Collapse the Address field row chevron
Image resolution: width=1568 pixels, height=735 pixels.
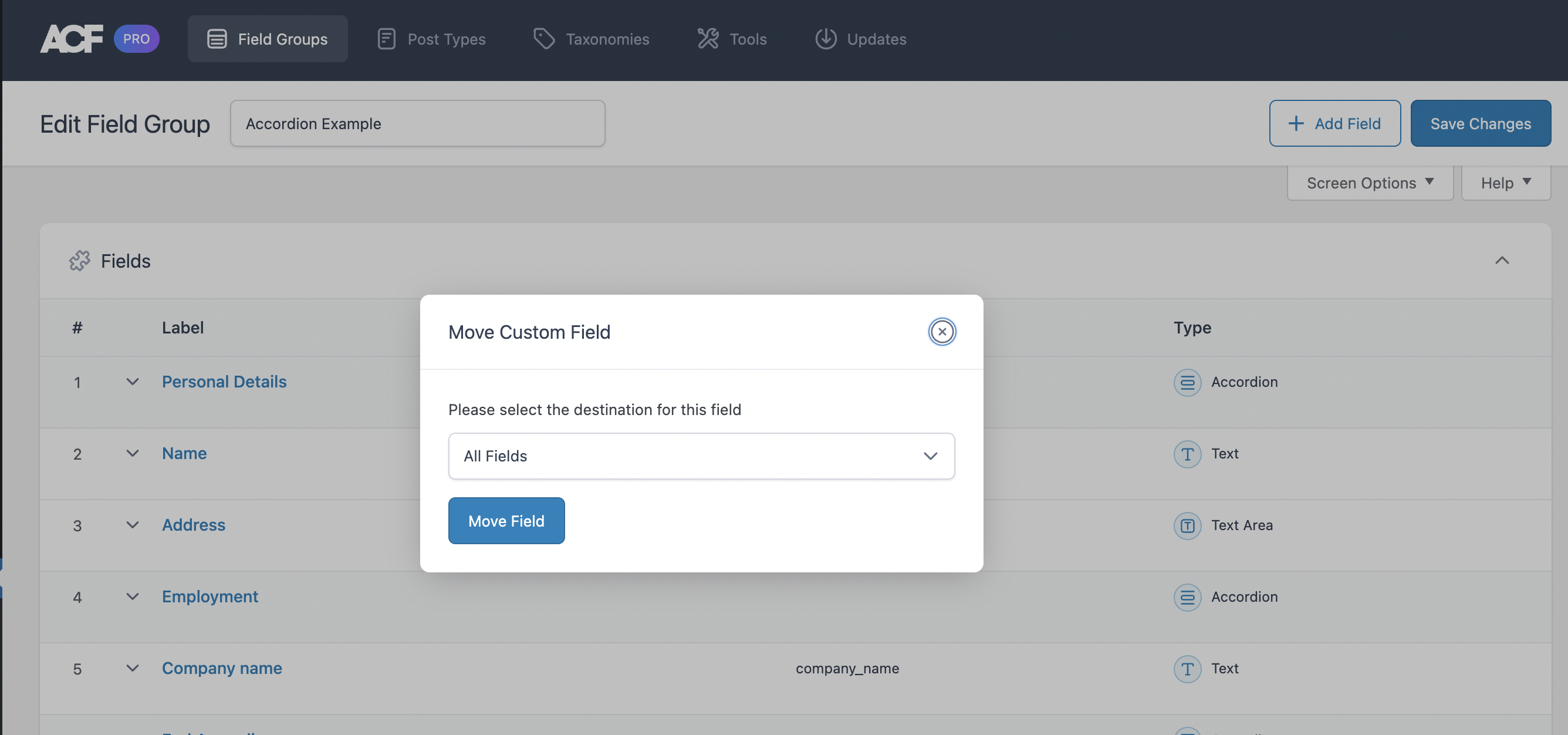pyautogui.click(x=132, y=524)
